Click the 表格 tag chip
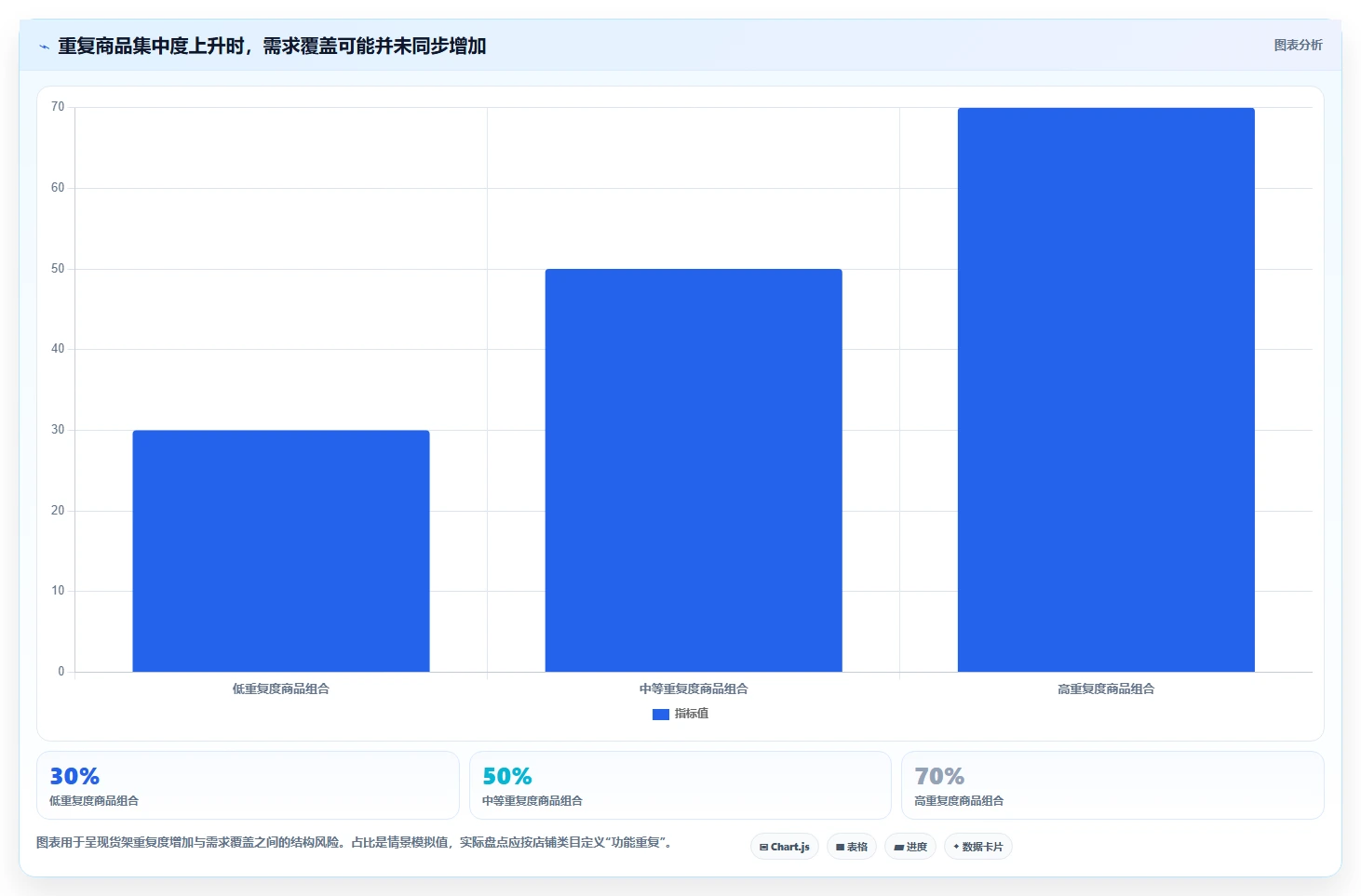The image size is (1361, 896). point(852,847)
